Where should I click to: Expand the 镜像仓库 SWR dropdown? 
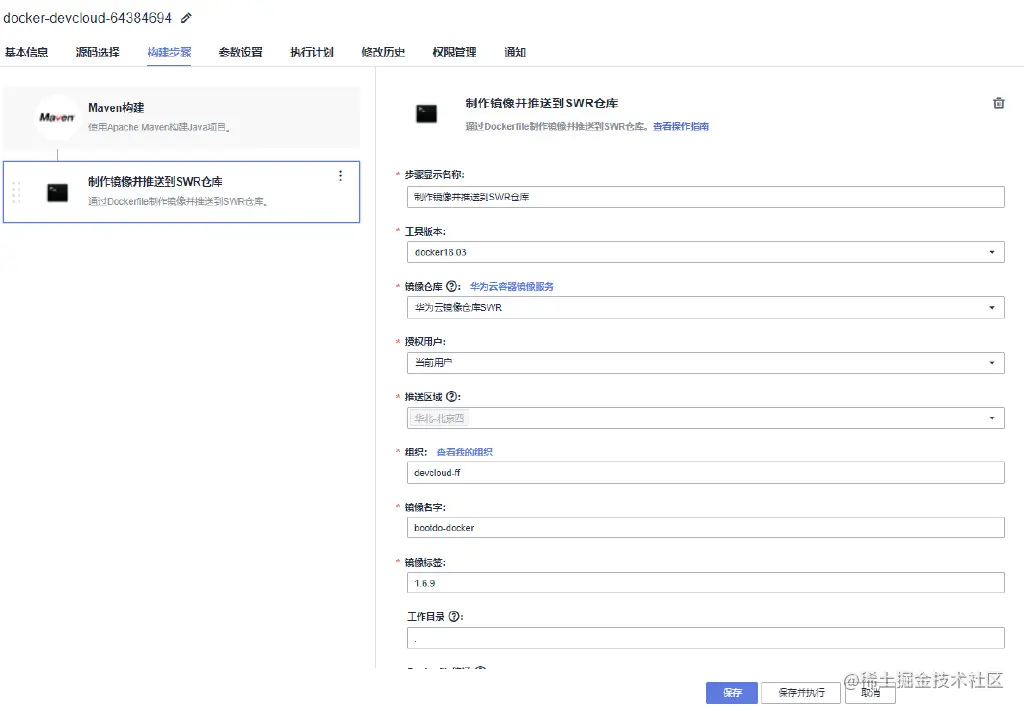[x=705, y=308]
